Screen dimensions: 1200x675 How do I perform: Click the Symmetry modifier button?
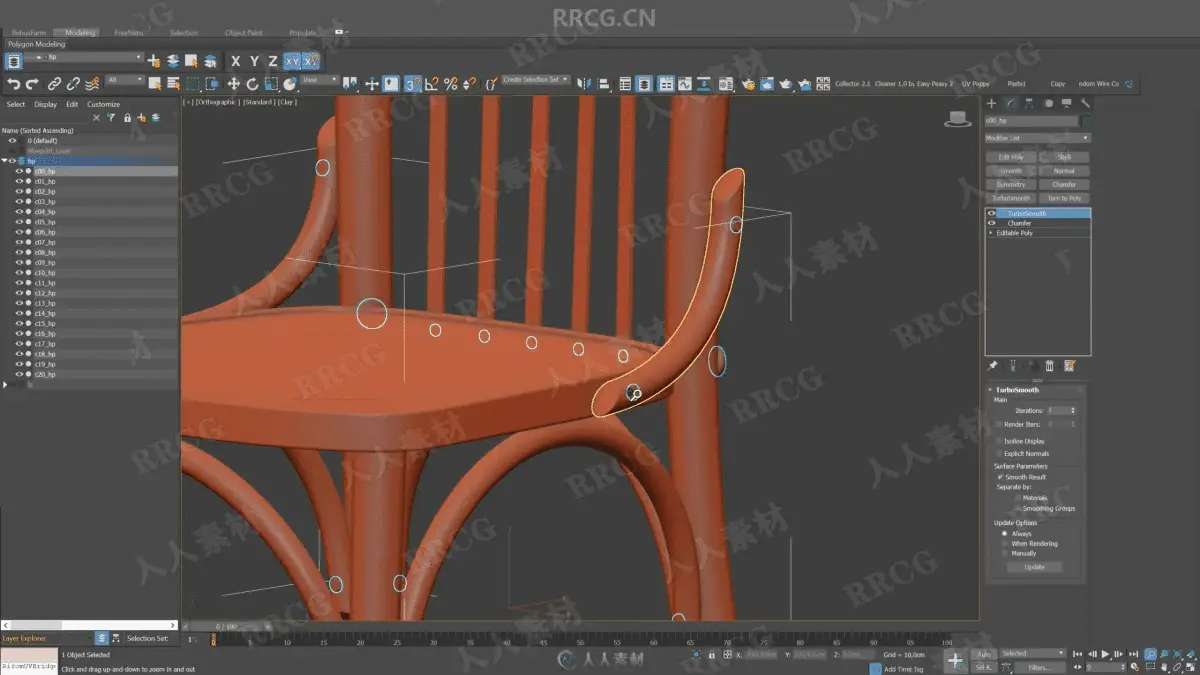[x=1011, y=184]
